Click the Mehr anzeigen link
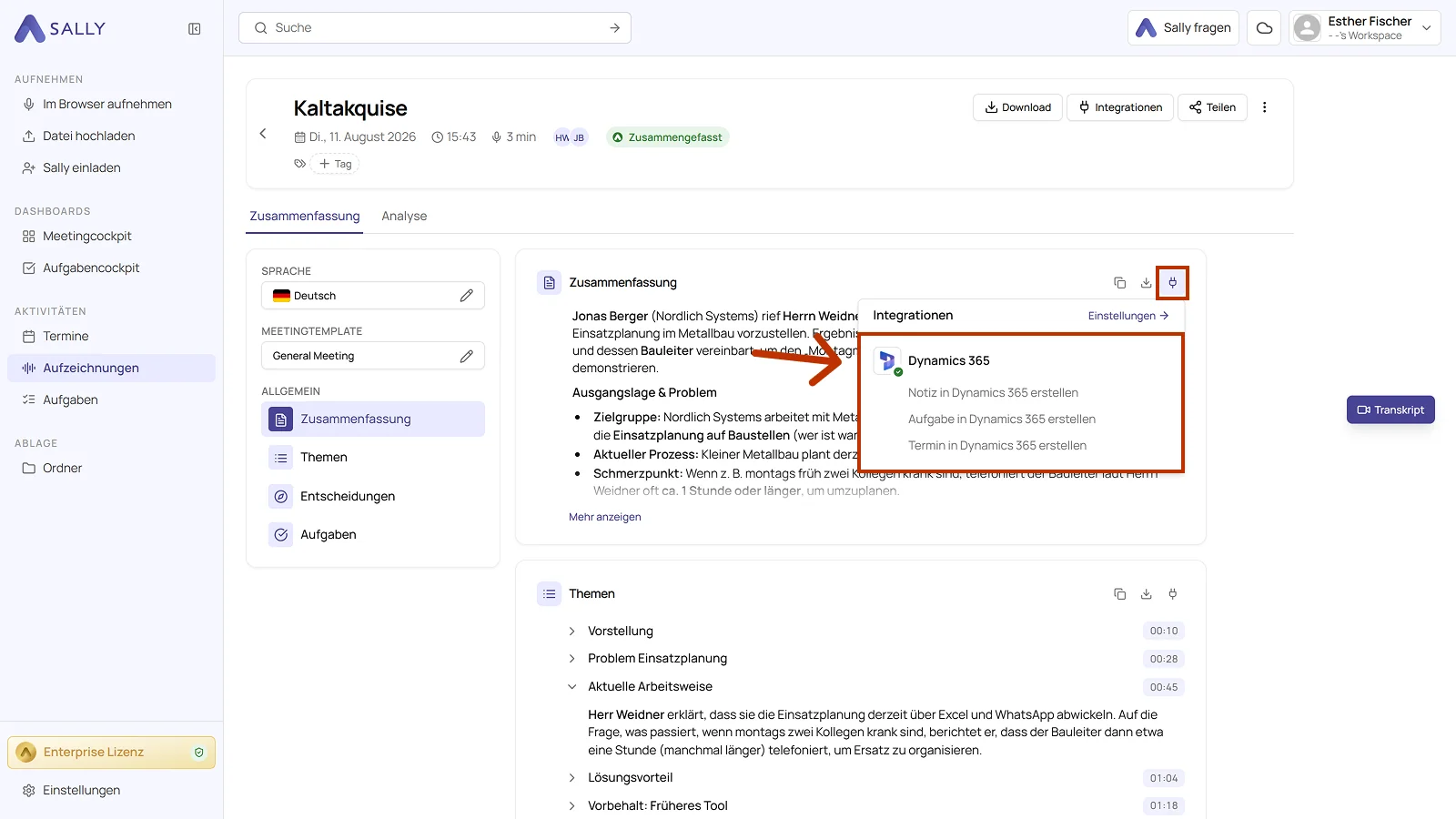Screen dimensions: 1456x819 (x=605, y=517)
